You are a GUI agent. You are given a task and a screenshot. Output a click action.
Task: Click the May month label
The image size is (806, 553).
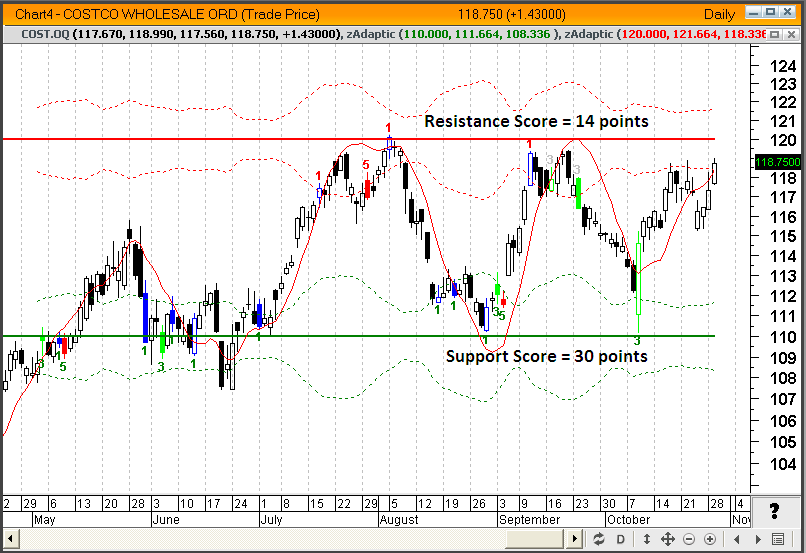44,520
